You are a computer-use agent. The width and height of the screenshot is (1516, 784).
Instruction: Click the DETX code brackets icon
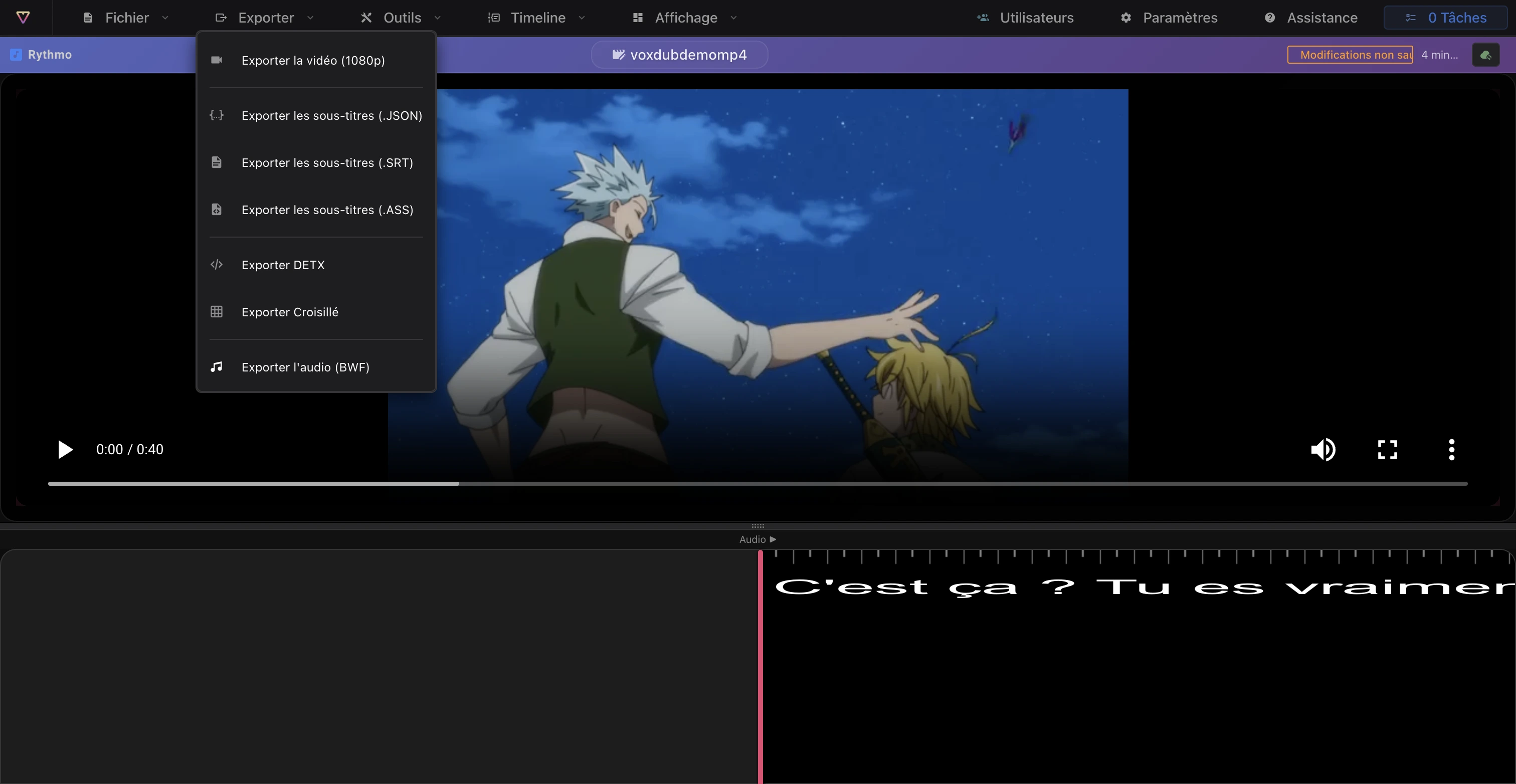217,265
